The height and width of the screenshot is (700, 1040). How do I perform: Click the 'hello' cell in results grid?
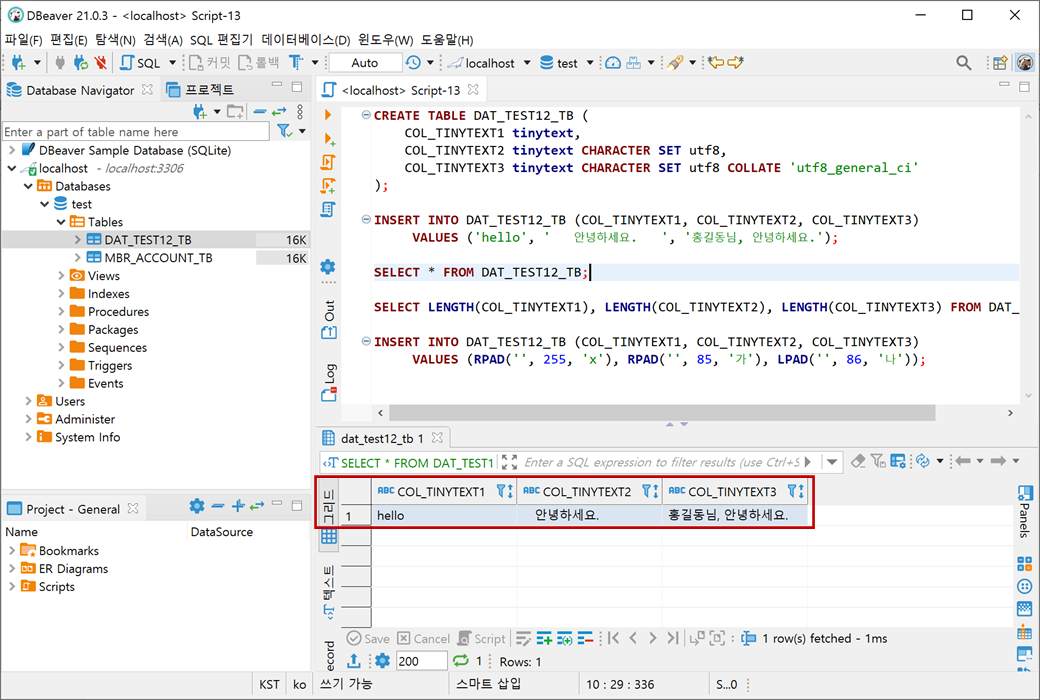pos(444,515)
